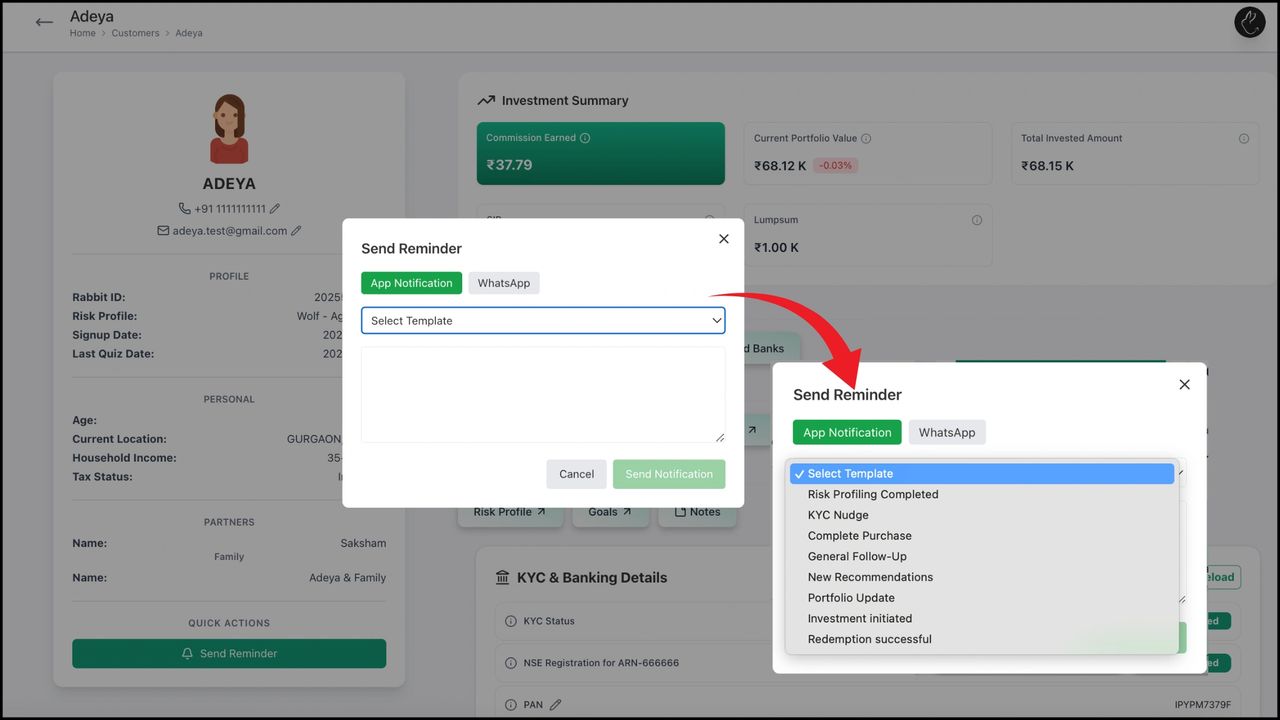Click info icon beside Current Portfolio Value
Viewport: 1280px width, 720px height.
tap(866, 139)
